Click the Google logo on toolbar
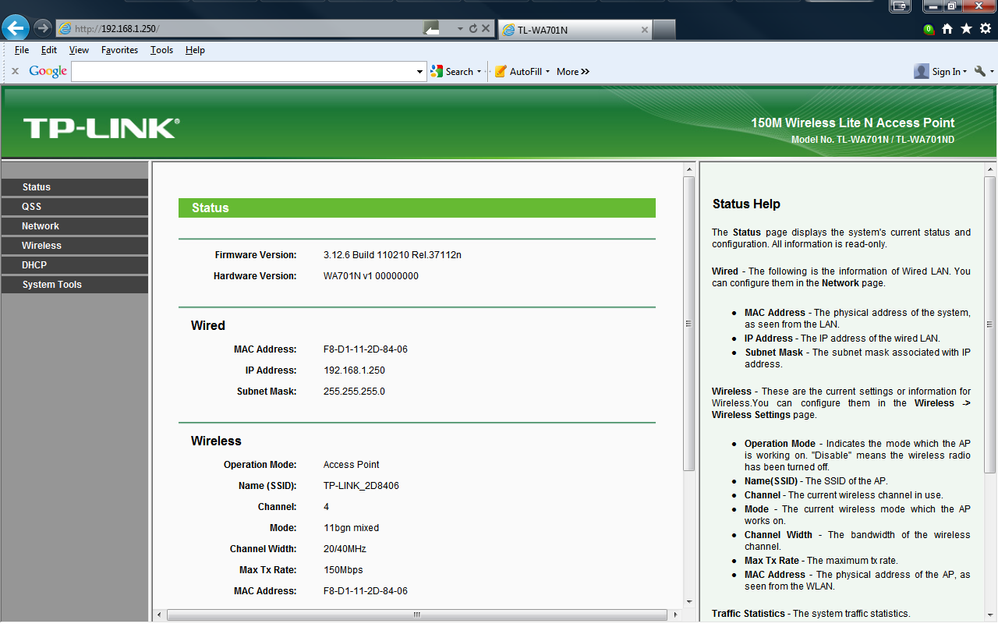Screen dimensions: 998x624 coord(48,71)
